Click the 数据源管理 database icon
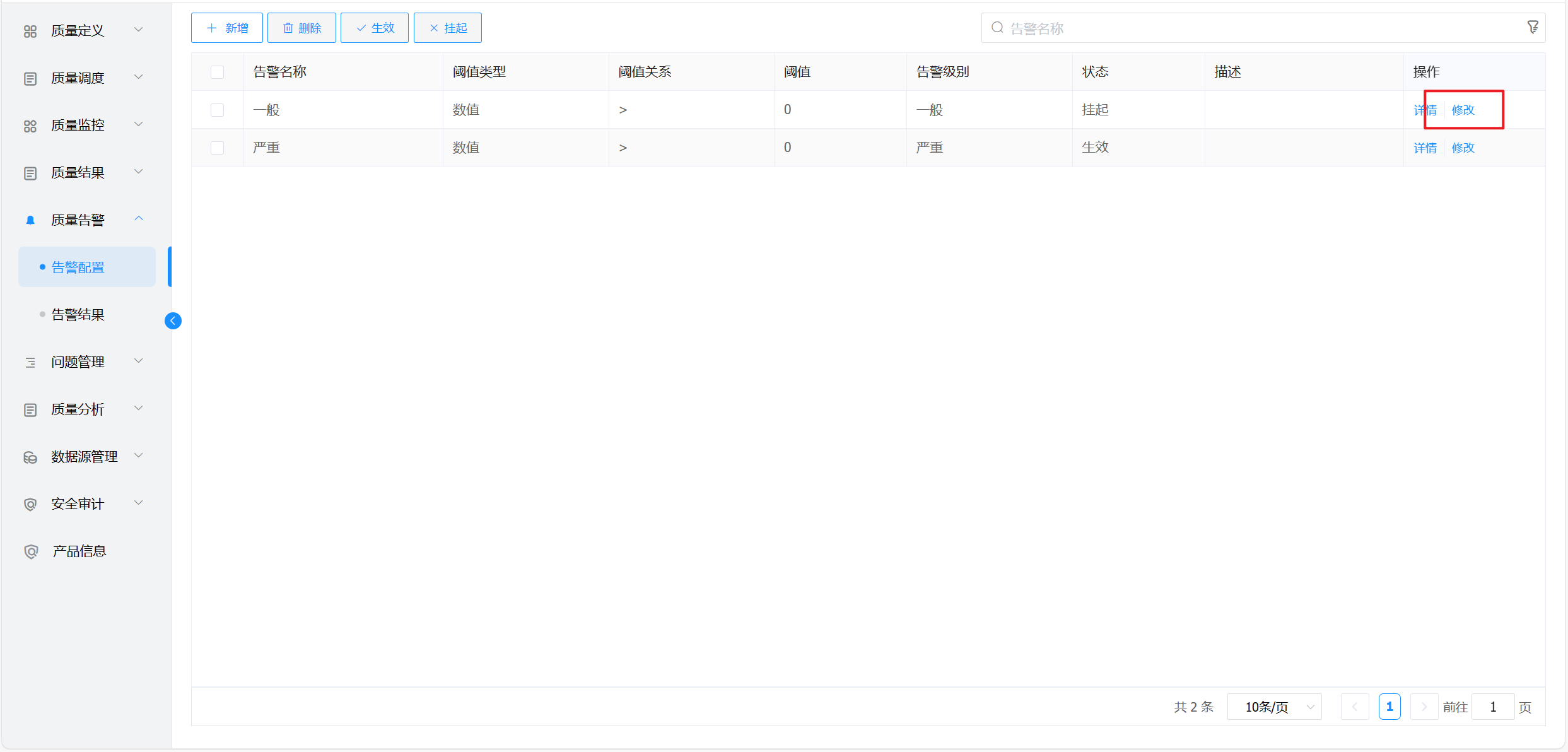The width and height of the screenshot is (1568, 752). [x=30, y=457]
